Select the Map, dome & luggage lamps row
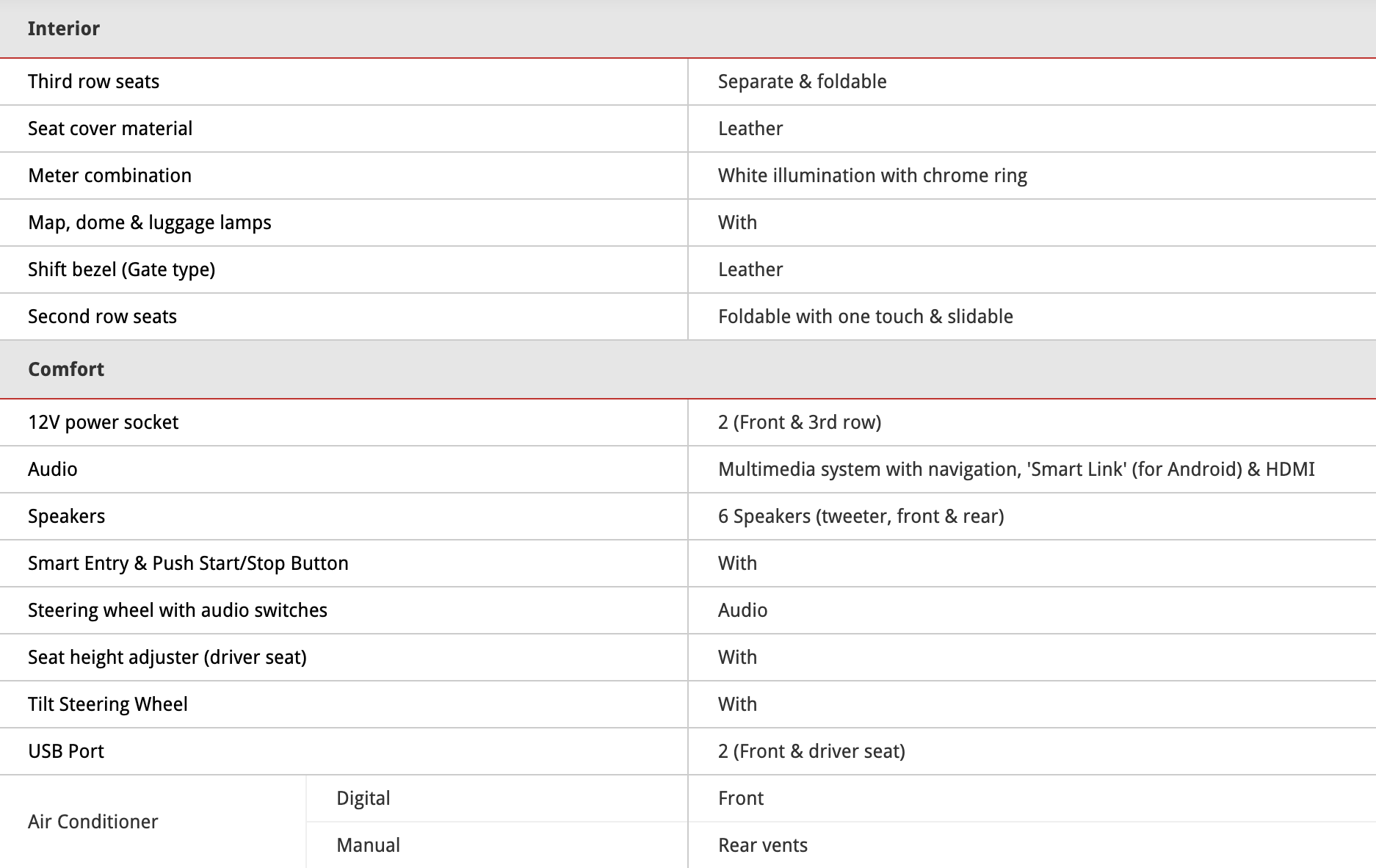The image size is (1376, 868). point(150,223)
